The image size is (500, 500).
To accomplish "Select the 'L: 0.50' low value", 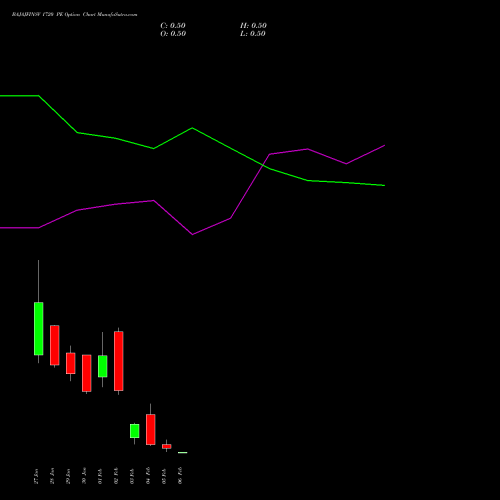I will tap(253, 34).
